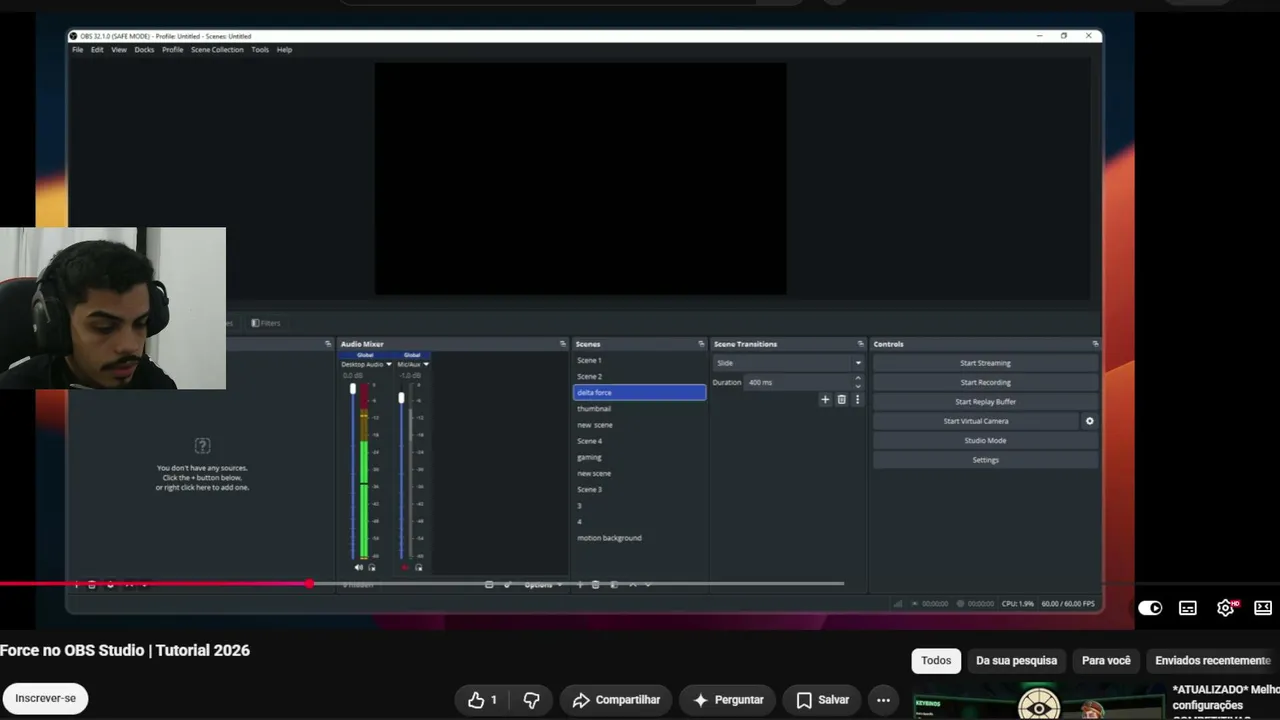The height and width of the screenshot is (720, 1280).
Task: Open the Desktop Audio channel dropdown
Action: tap(389, 364)
